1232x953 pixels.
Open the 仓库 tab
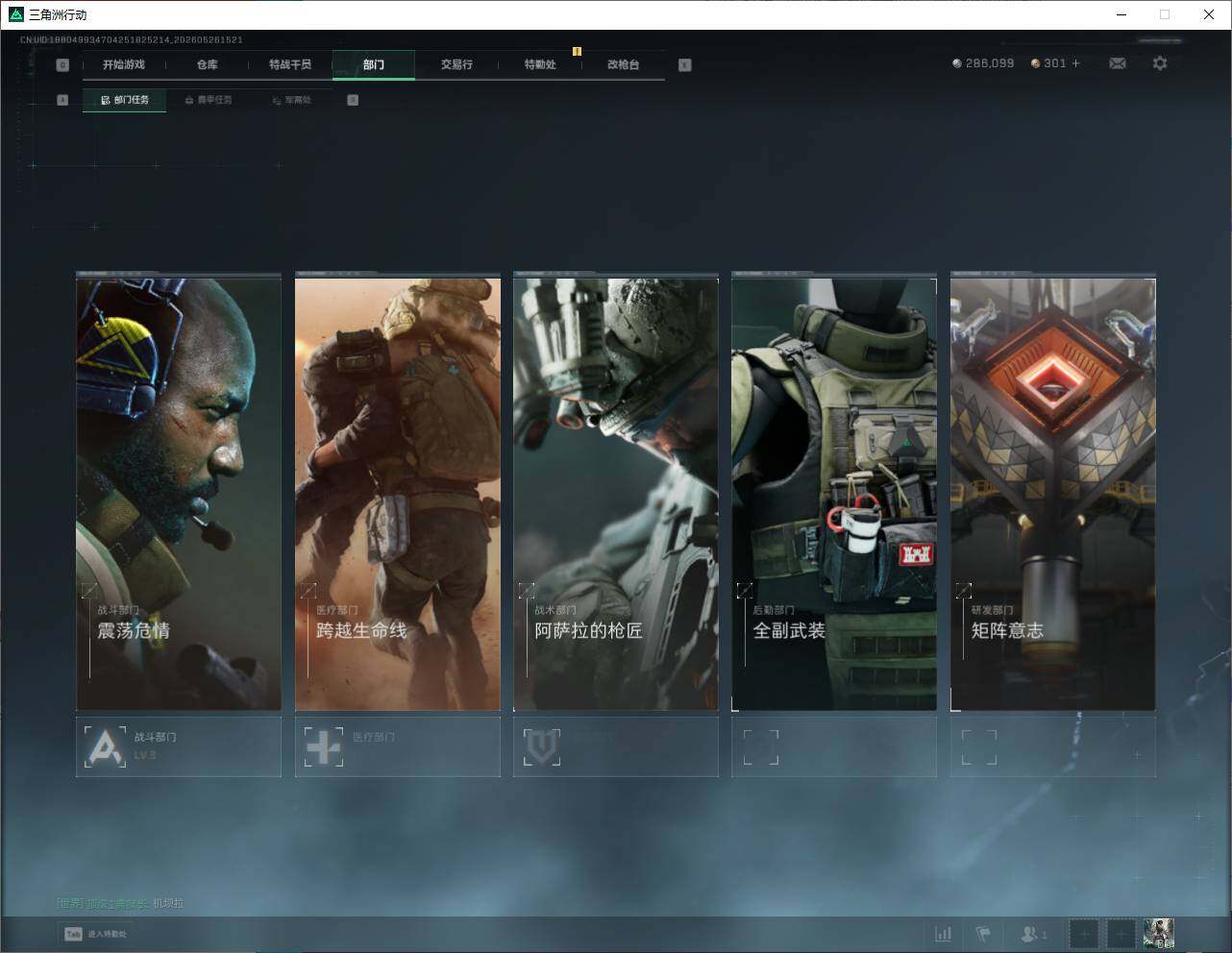pos(208,64)
